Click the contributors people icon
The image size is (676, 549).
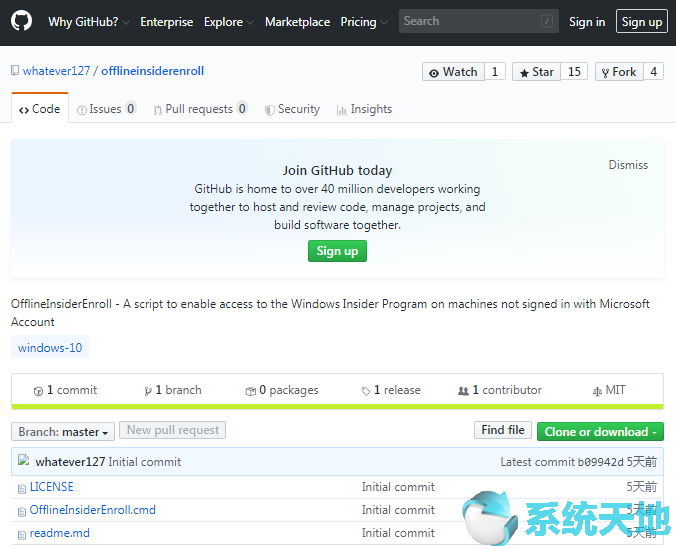[463, 391]
